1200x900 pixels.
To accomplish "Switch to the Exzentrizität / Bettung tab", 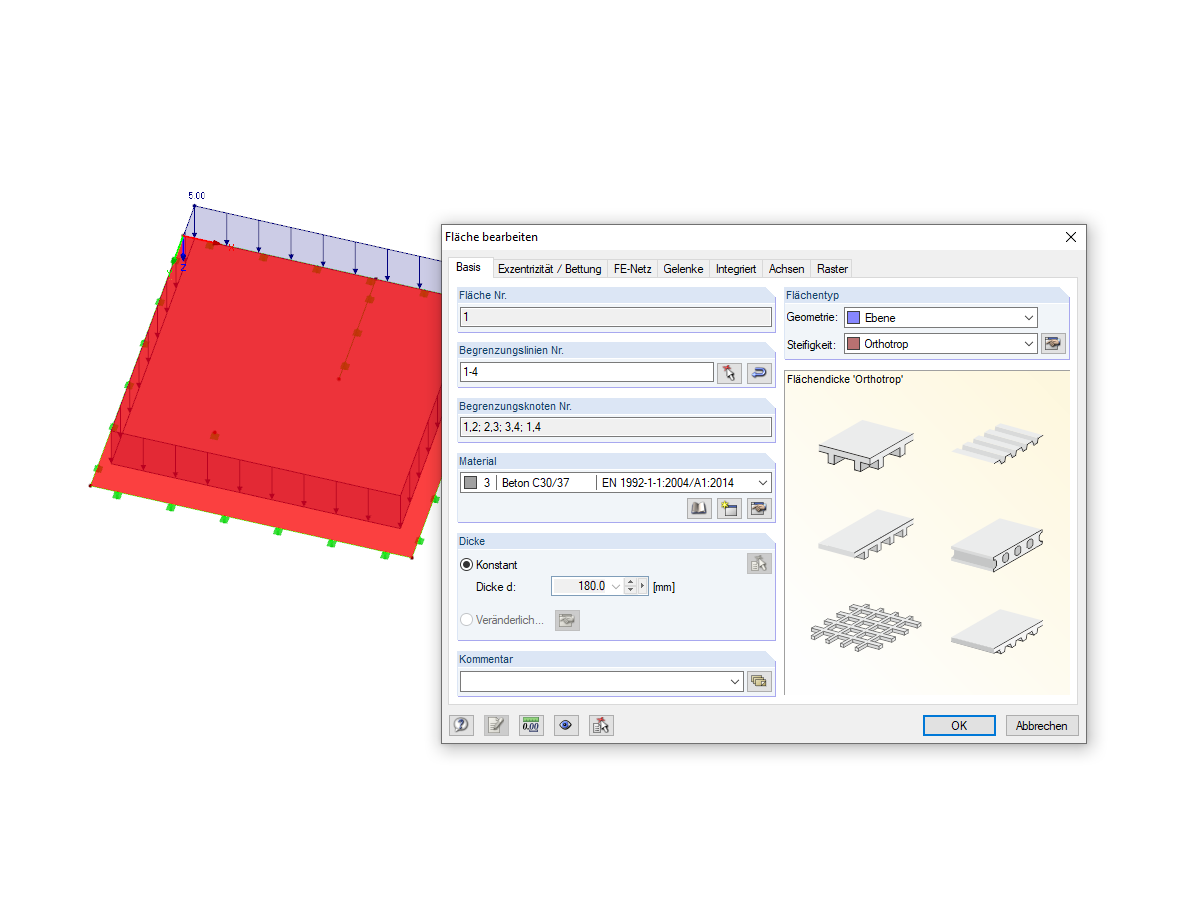I will [549, 269].
